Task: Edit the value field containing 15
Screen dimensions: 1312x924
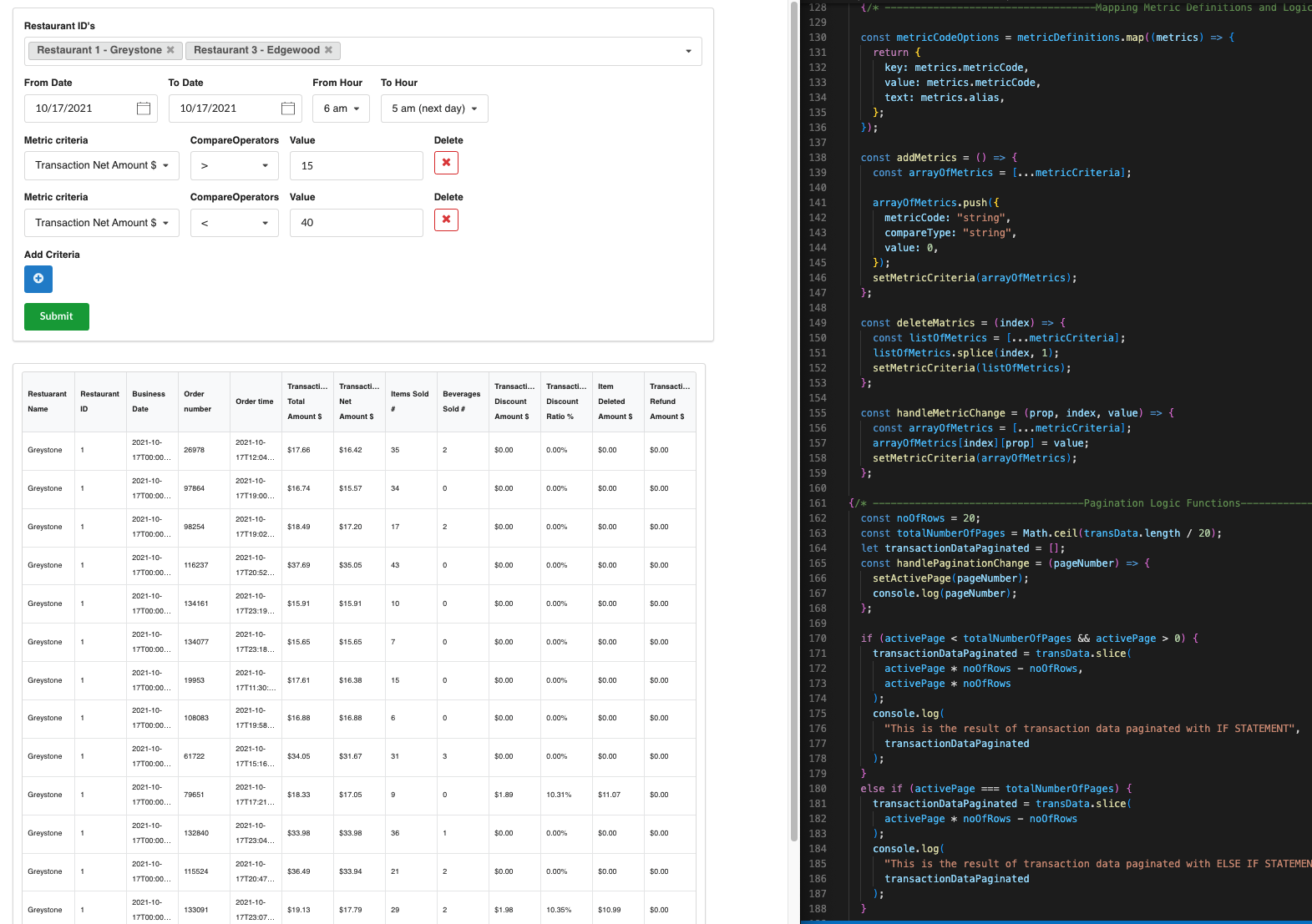Action: coord(357,165)
